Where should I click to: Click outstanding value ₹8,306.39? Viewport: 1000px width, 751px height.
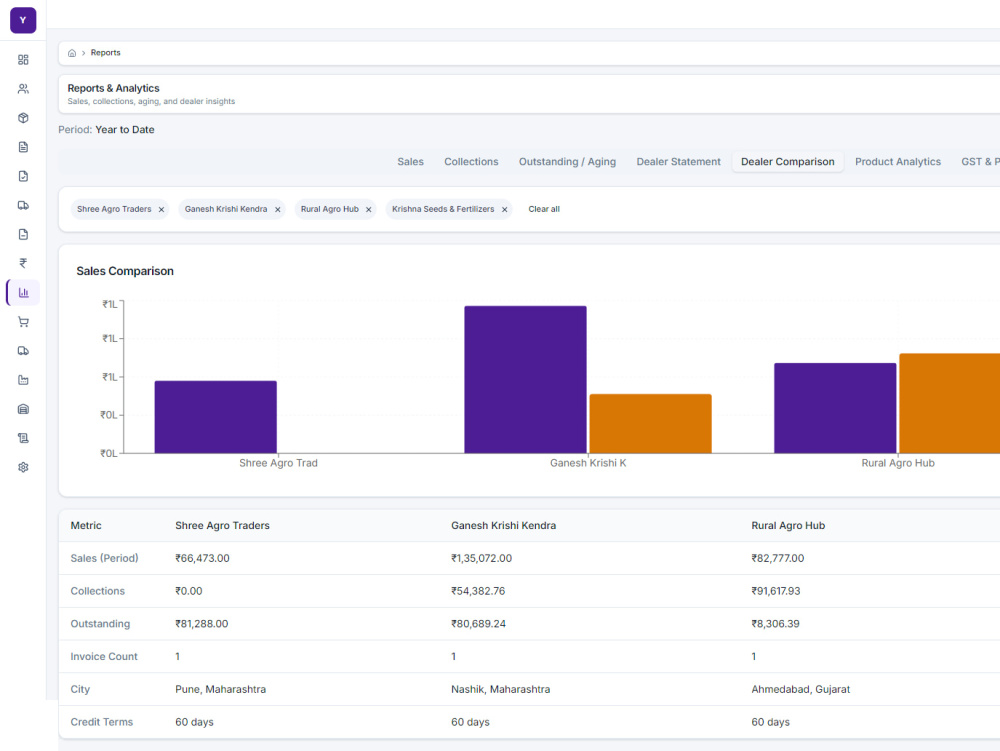click(775, 624)
